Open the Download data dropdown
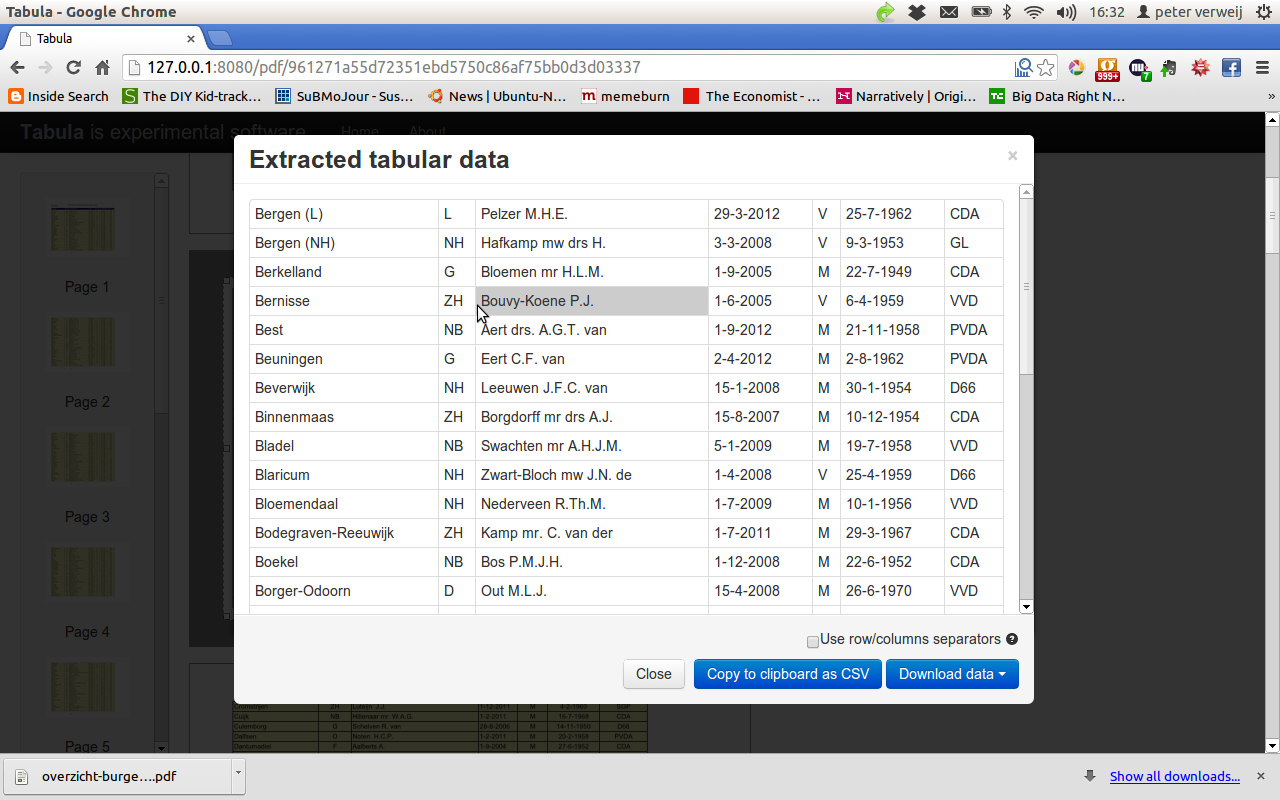Image resolution: width=1280 pixels, height=800 pixels. 952,674
